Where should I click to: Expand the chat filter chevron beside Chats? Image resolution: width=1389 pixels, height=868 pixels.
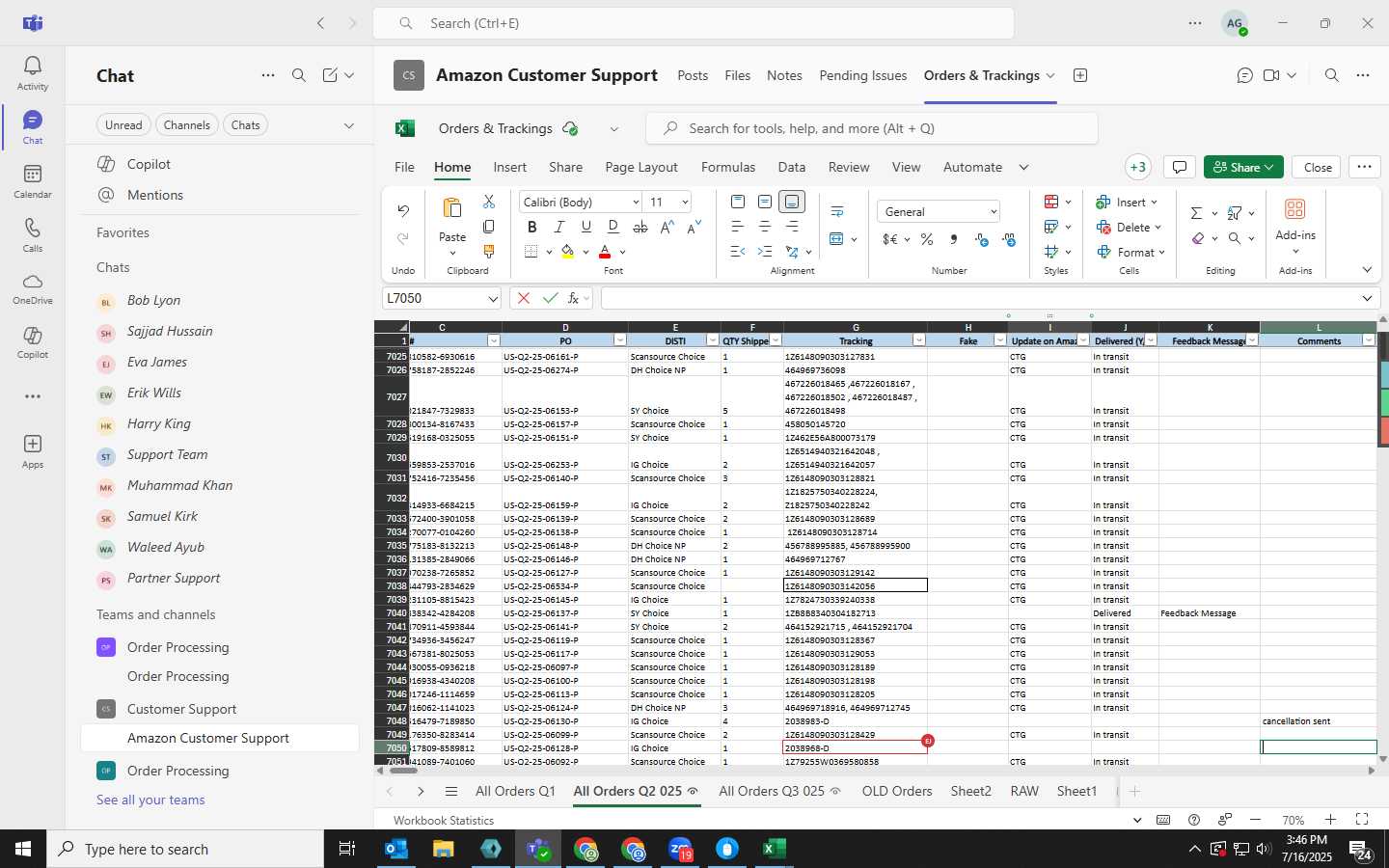point(349,125)
